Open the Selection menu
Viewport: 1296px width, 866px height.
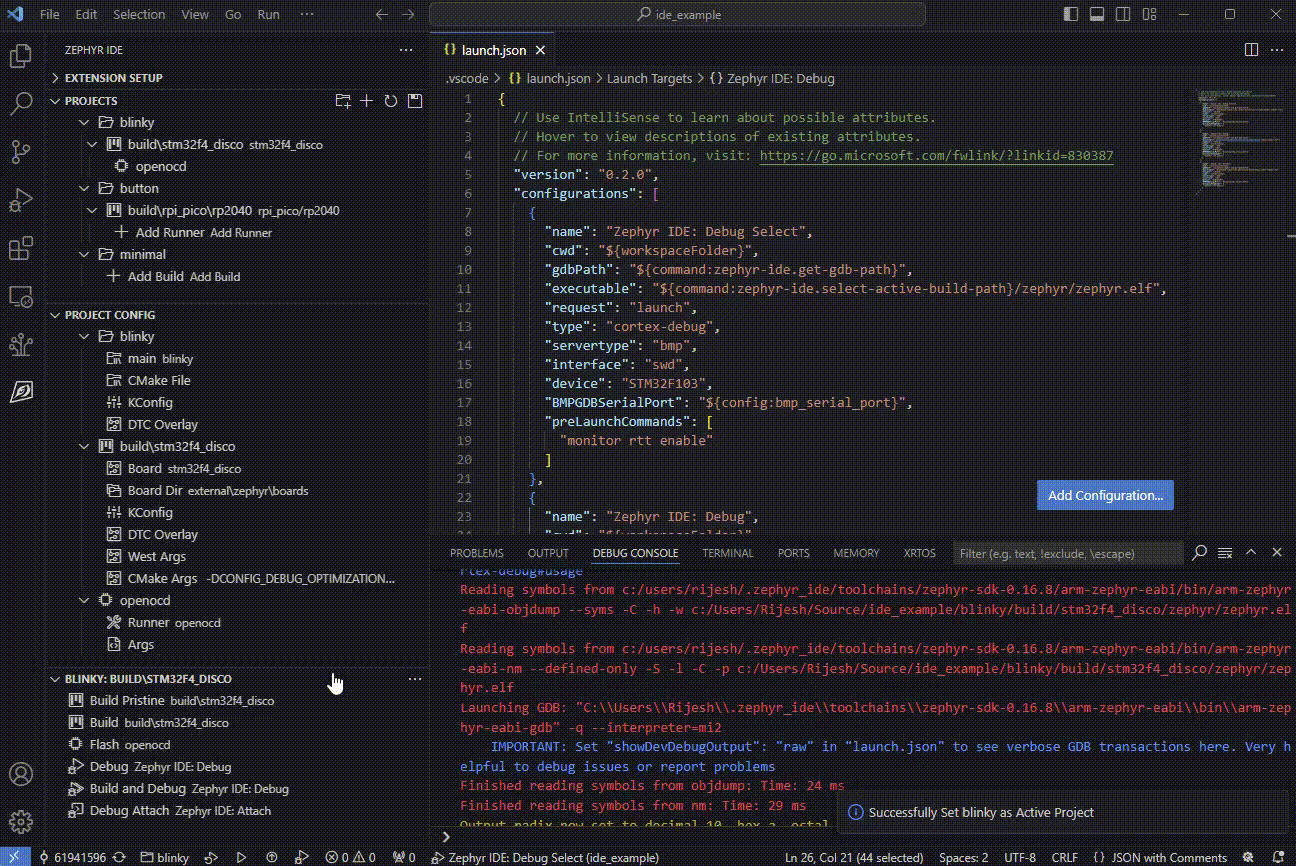(139, 15)
